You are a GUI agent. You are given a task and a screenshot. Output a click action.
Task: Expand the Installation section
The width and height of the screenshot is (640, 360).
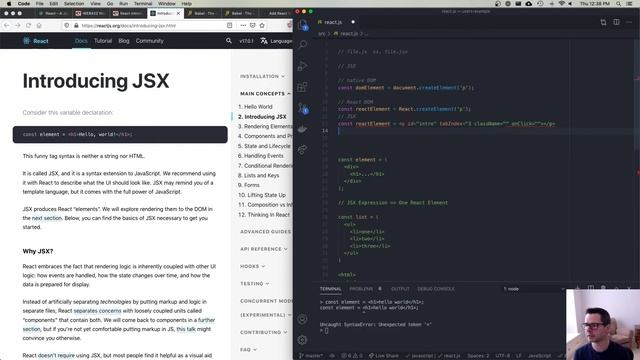[262, 76]
